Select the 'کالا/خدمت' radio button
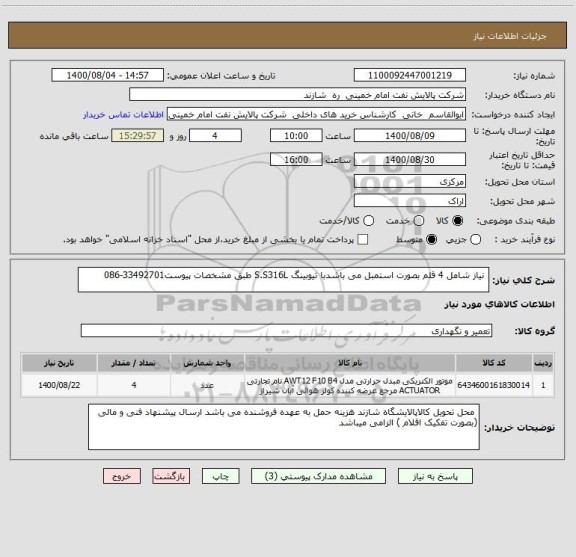 pyautogui.click(x=368, y=220)
